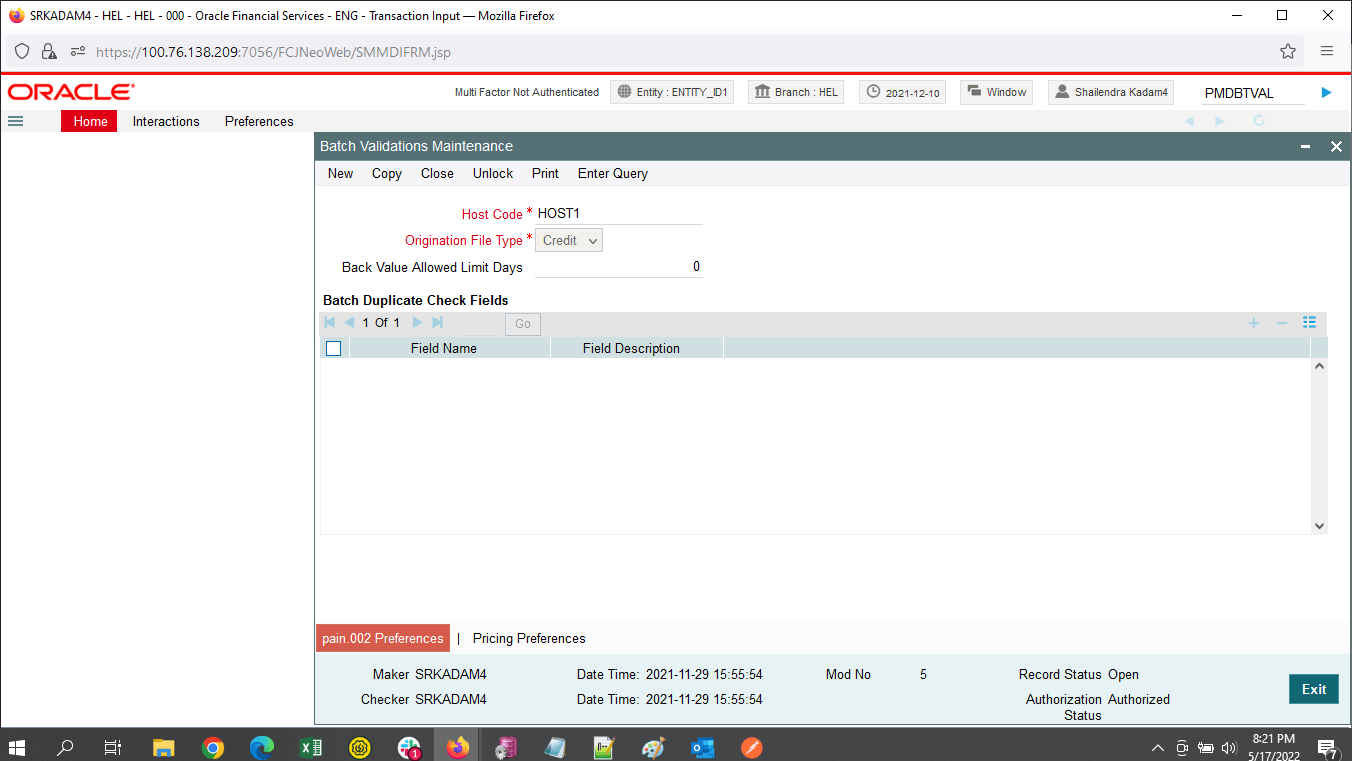Open Outlook from taskbar
Image resolution: width=1352 pixels, height=761 pixels.
tap(703, 747)
